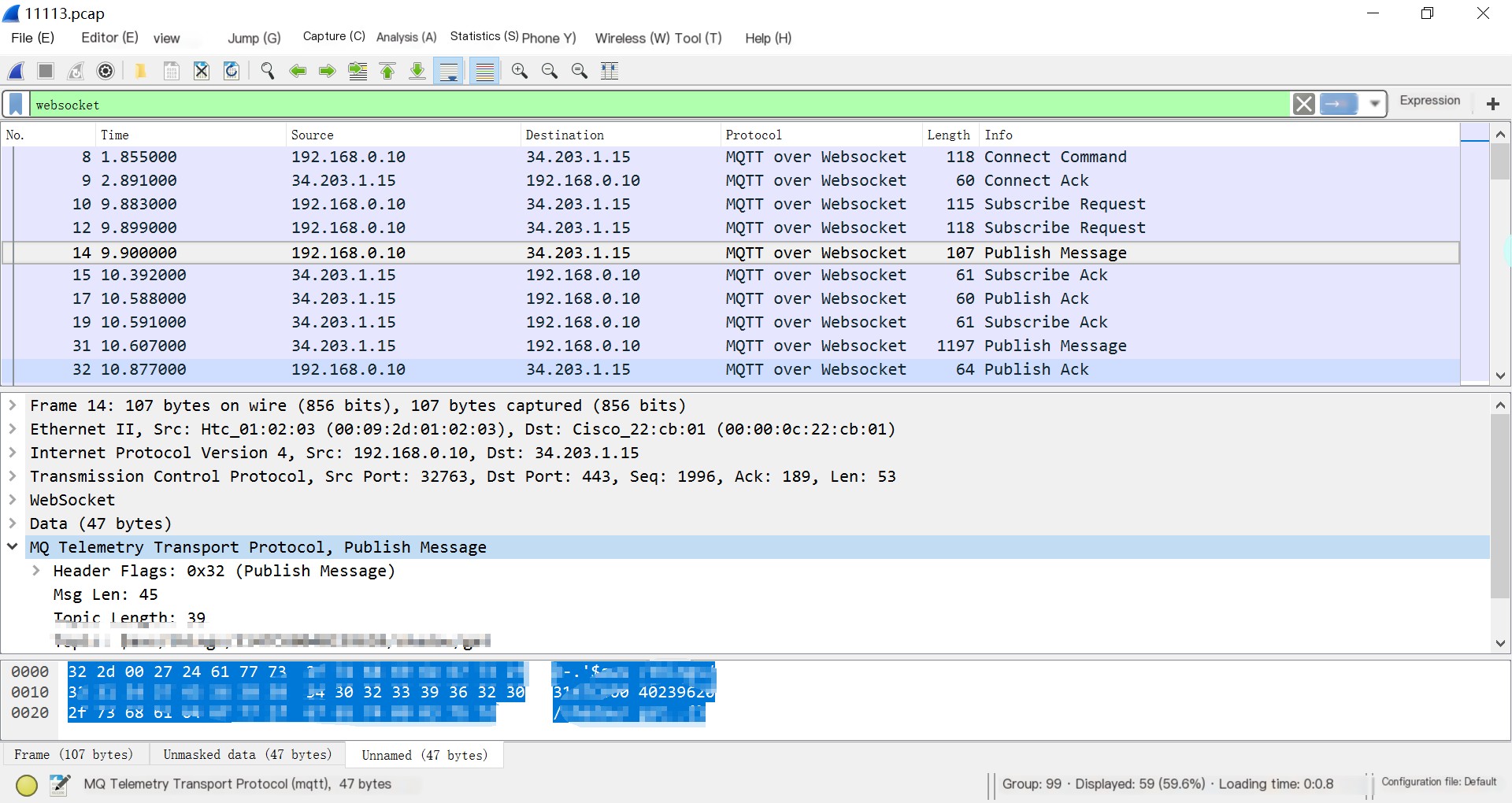The image size is (1512, 803).
Task: Reload the capture file icon
Action: [x=232, y=71]
